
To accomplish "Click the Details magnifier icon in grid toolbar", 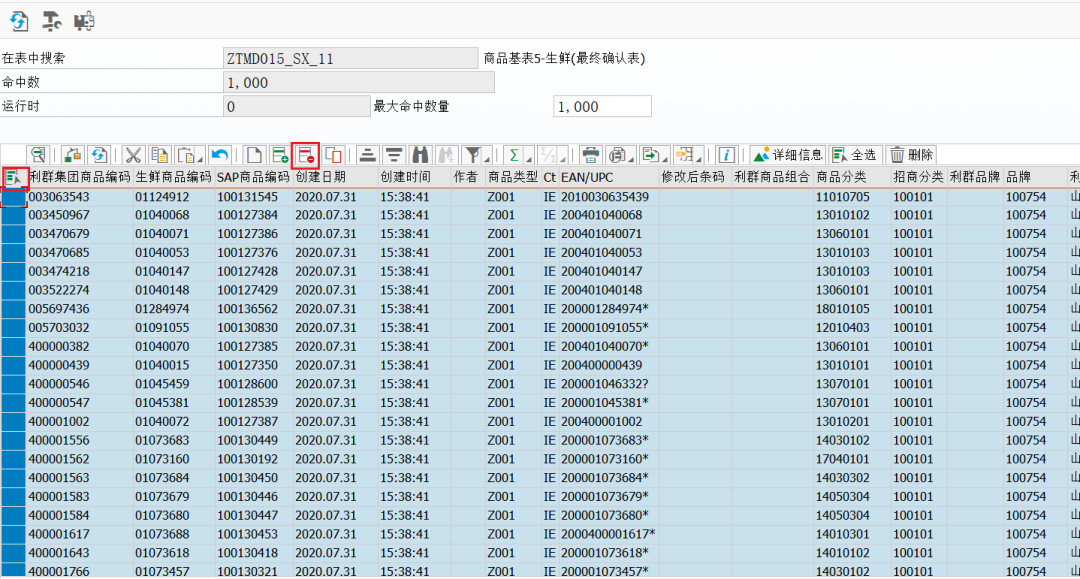I will (x=39, y=155).
